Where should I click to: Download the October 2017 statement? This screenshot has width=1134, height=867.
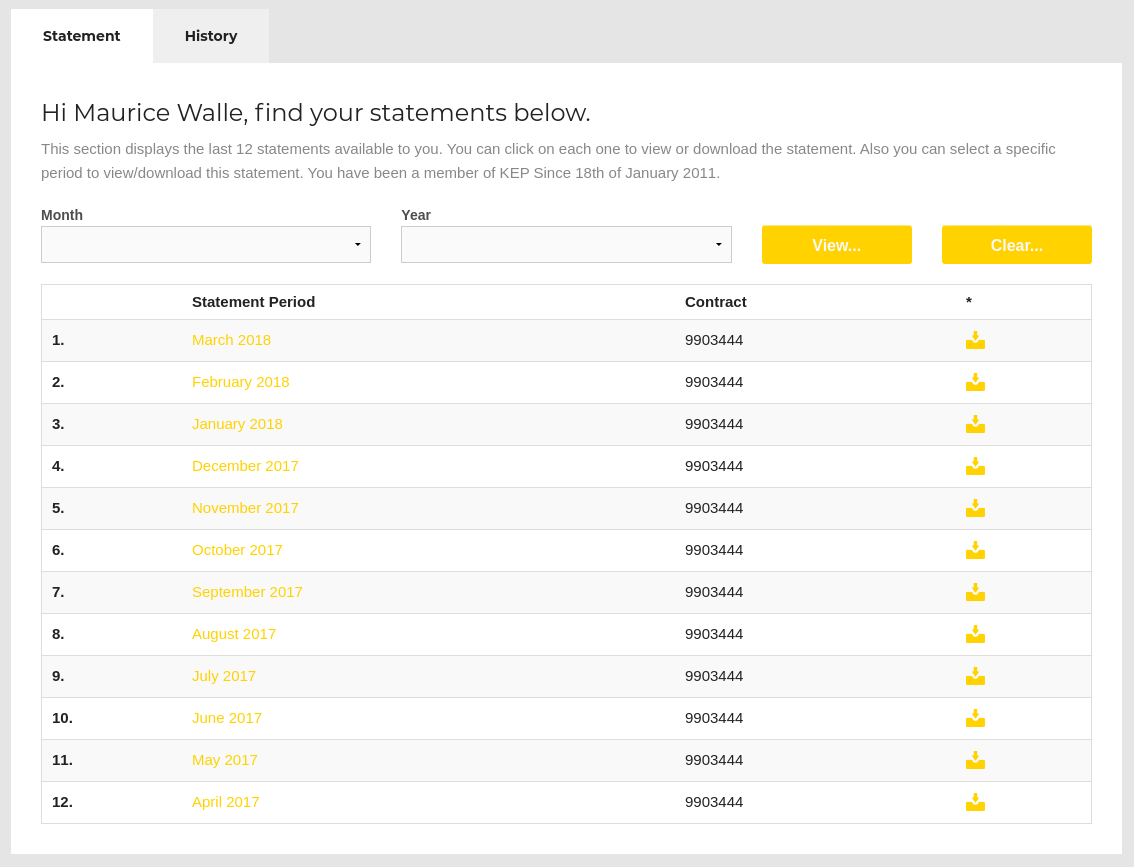[x=975, y=551]
